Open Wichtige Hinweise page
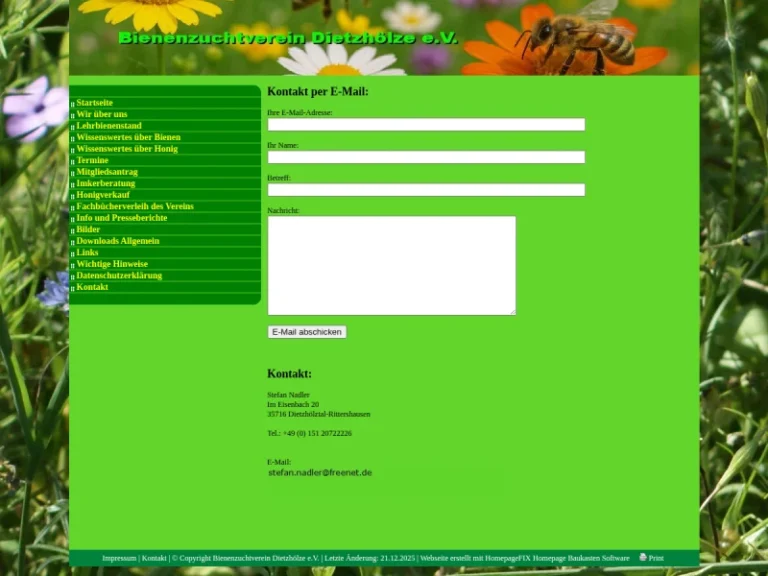 (112, 264)
